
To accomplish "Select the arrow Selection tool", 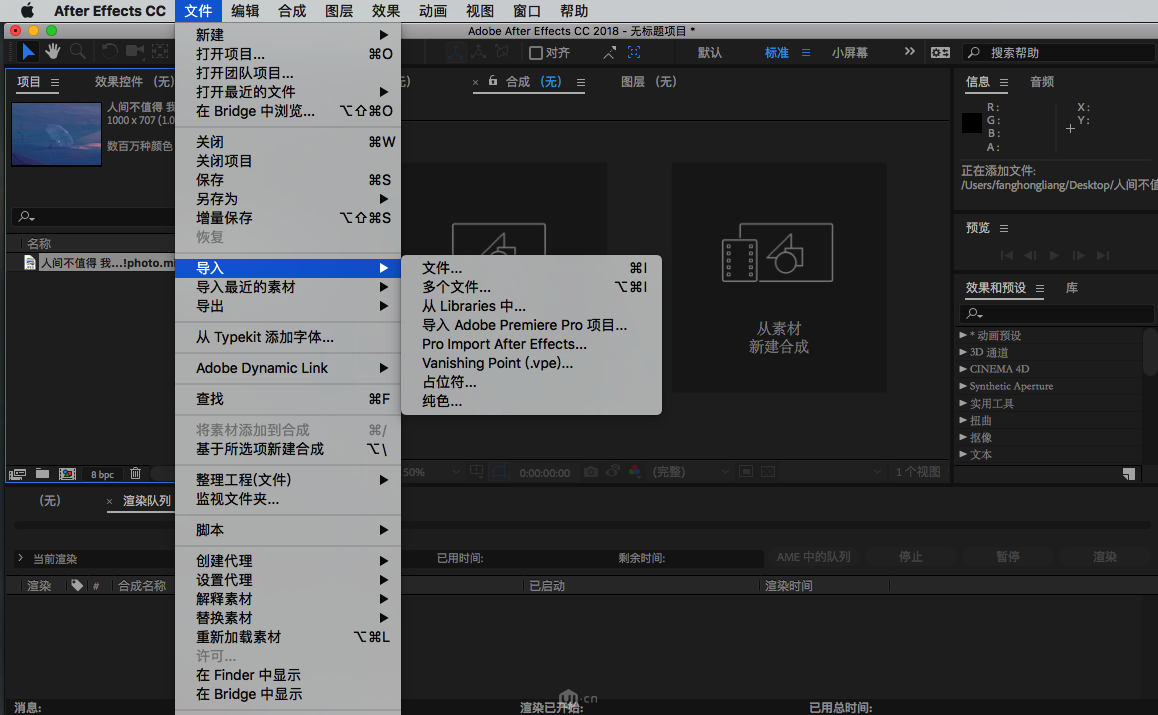I will click(28, 52).
